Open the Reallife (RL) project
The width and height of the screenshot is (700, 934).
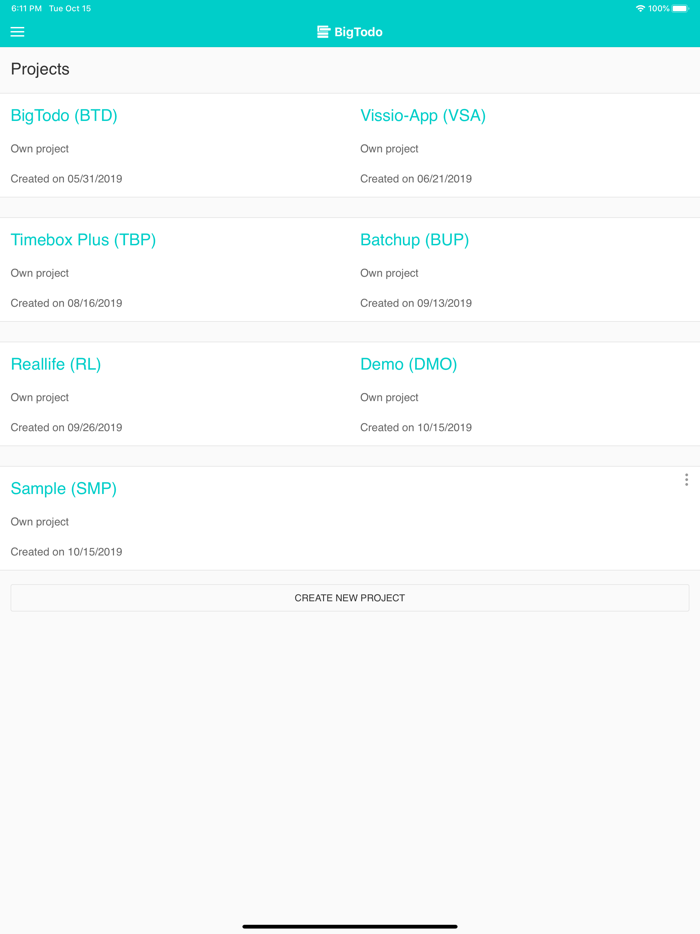pyautogui.click(x=56, y=364)
